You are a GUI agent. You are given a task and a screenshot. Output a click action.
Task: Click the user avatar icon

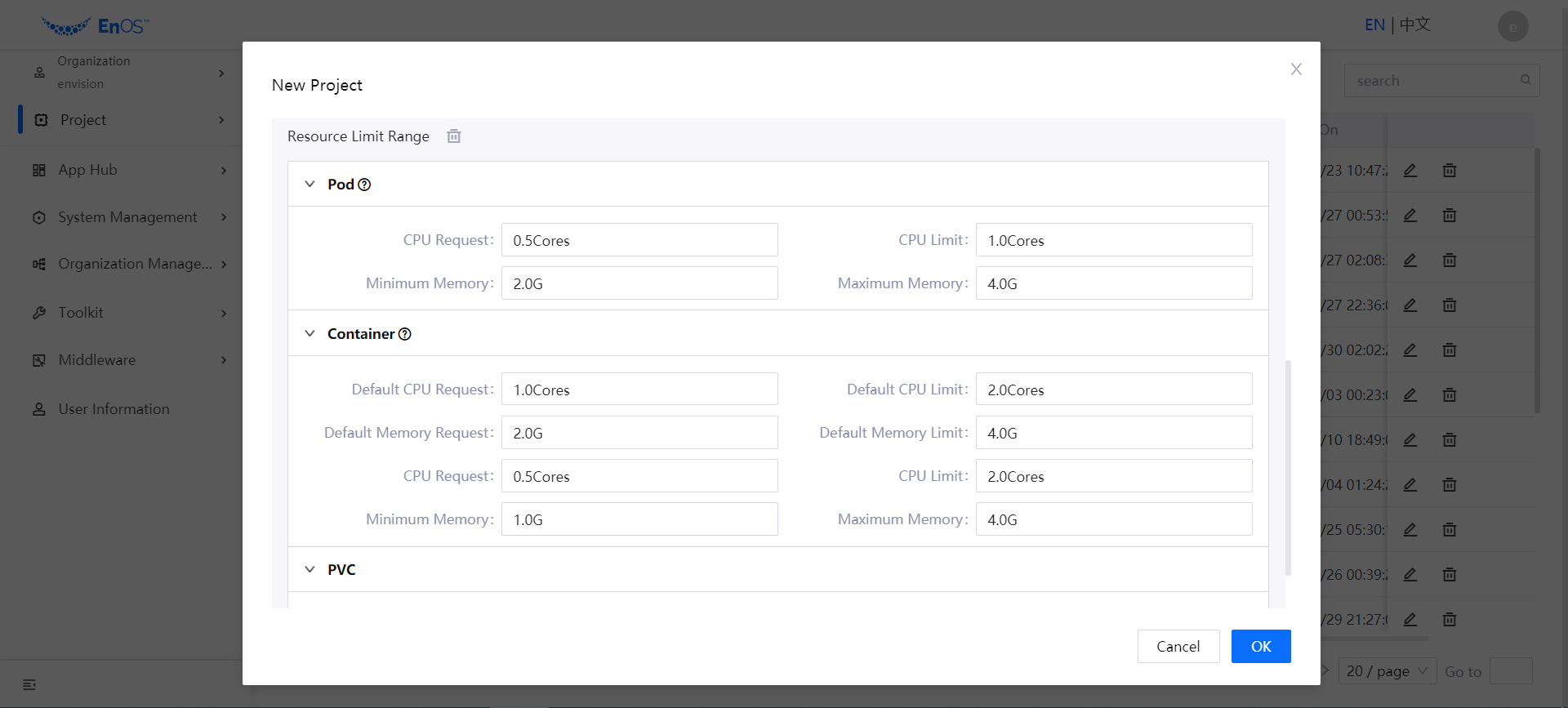1512,26
